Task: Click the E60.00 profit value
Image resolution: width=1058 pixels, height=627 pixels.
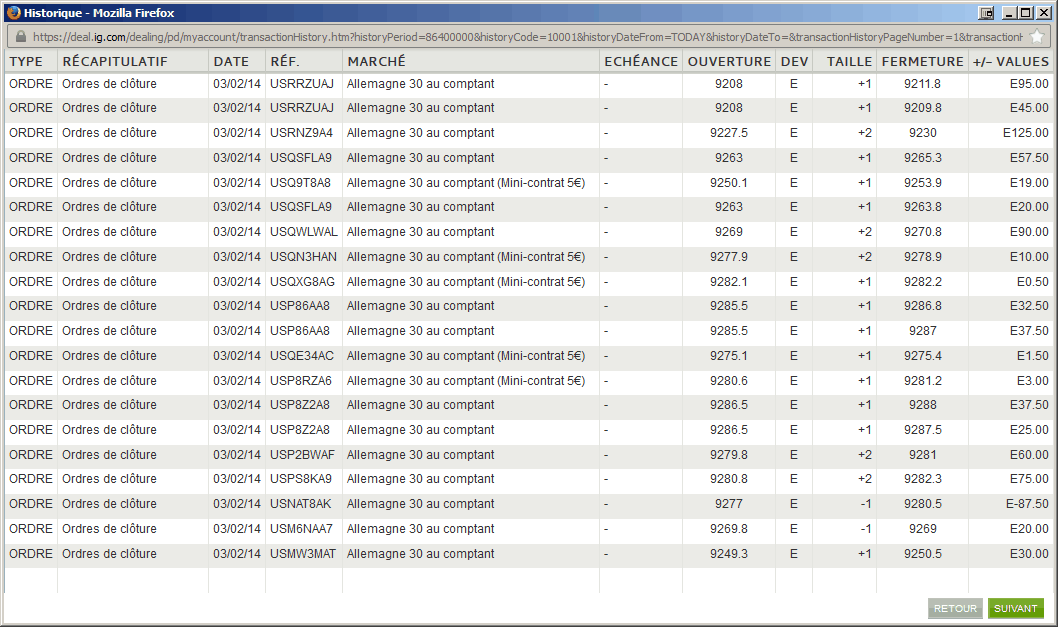Action: [x=1029, y=455]
